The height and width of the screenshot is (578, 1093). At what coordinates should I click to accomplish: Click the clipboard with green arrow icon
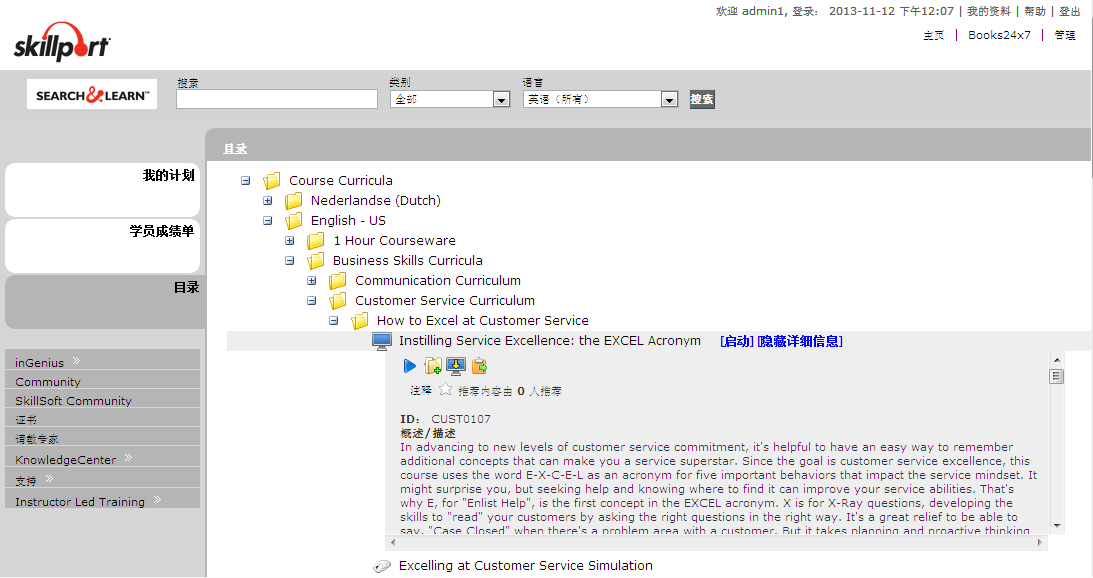click(479, 366)
